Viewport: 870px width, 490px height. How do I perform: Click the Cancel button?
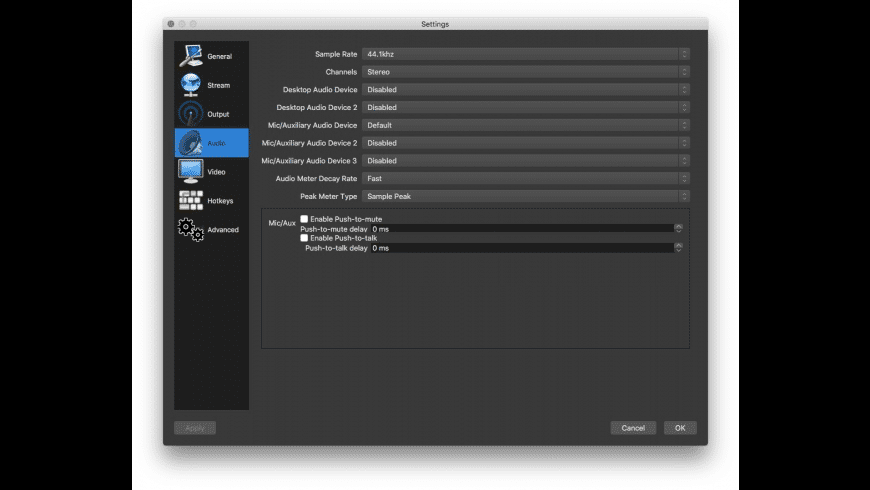(x=633, y=428)
